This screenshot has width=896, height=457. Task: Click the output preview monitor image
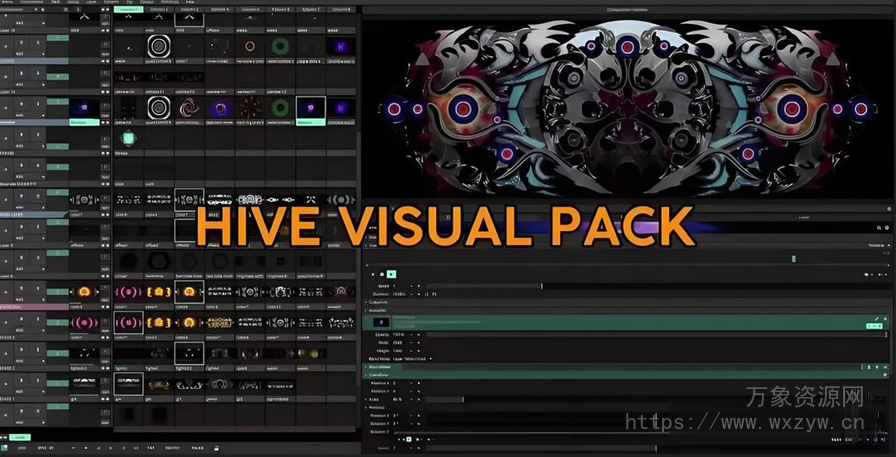tap(627, 109)
